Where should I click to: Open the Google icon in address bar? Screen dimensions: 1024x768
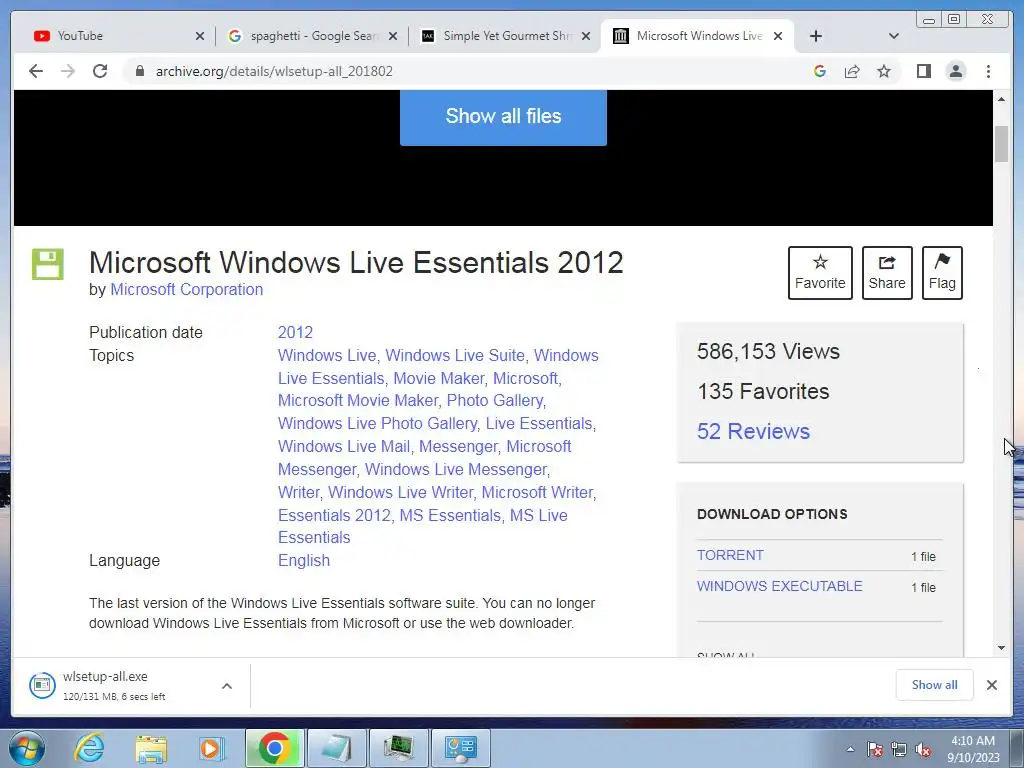pos(820,71)
